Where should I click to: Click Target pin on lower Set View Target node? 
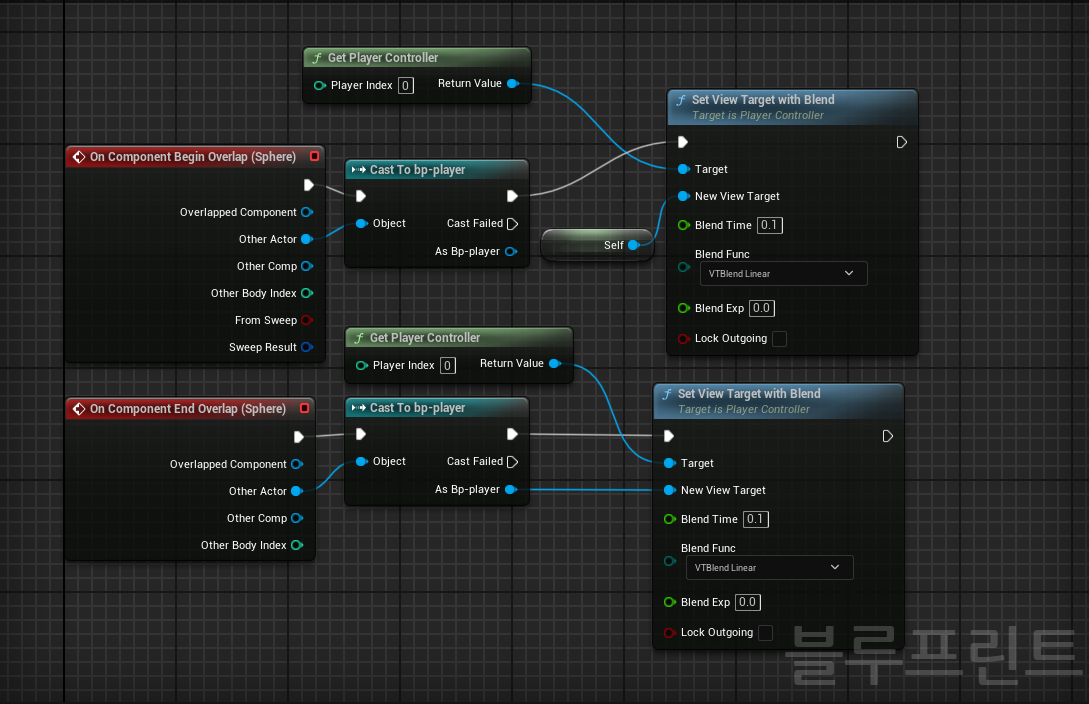coord(670,463)
